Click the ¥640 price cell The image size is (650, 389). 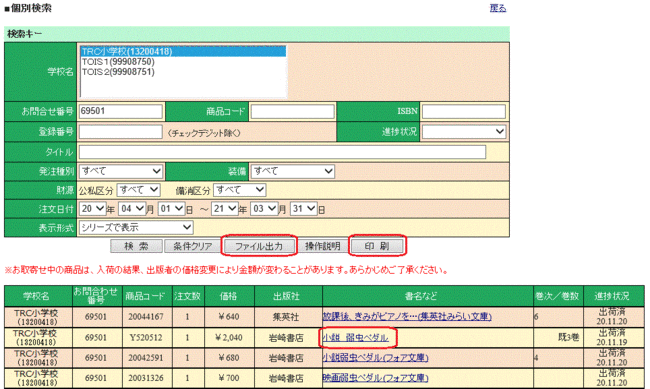(228, 317)
